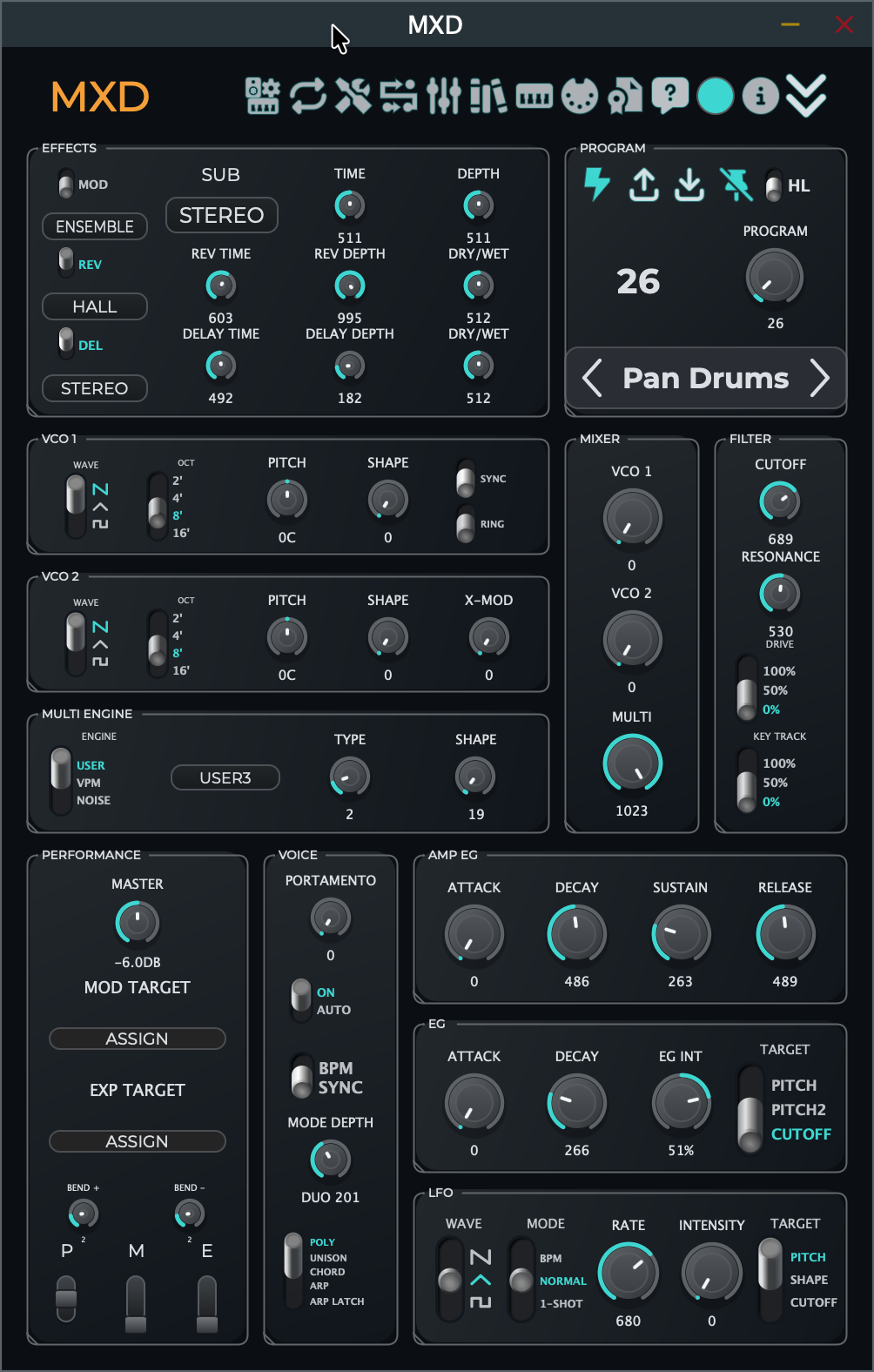Toggle the crossed-out pin icon
874x1372 pixels.
[736, 184]
